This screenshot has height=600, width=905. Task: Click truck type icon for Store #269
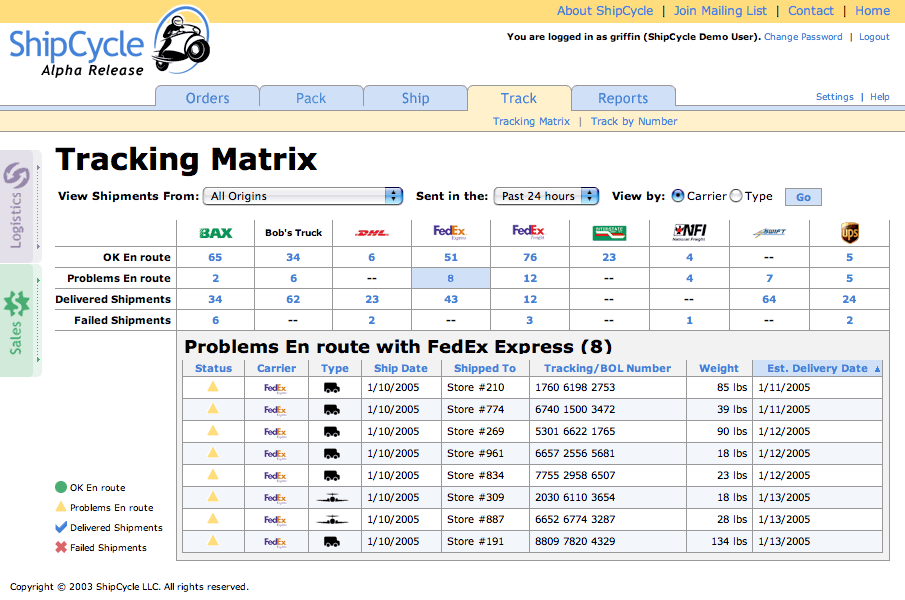click(331, 432)
